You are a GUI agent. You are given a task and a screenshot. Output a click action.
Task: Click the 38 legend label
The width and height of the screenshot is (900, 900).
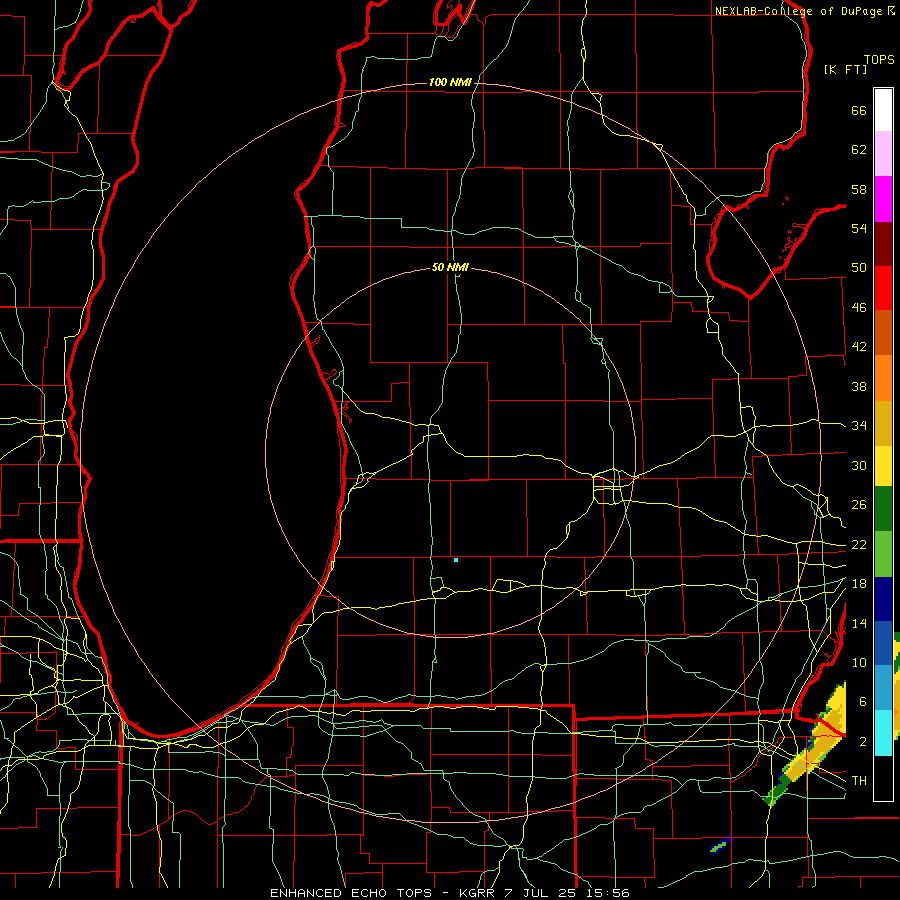859,386
